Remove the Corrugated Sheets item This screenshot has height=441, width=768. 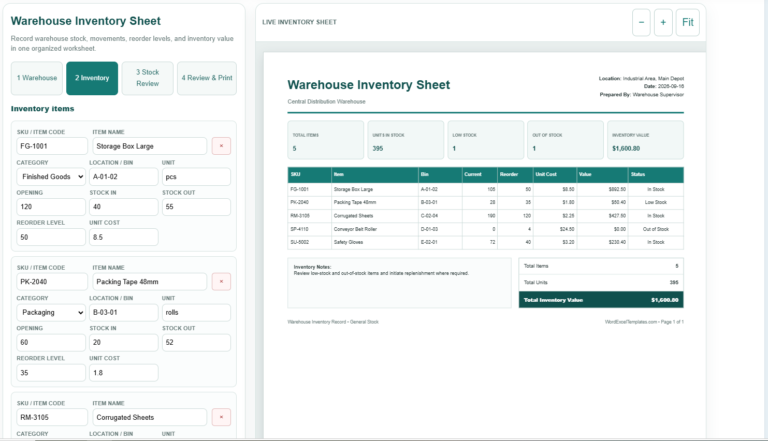[x=221, y=417]
